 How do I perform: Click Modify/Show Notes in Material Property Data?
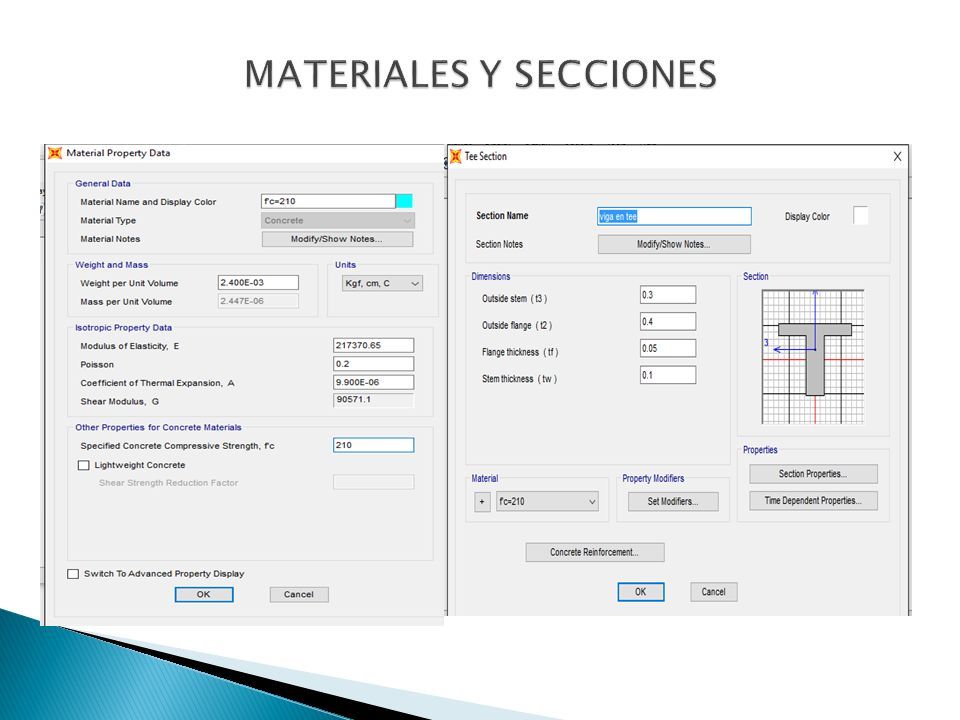coord(337,239)
